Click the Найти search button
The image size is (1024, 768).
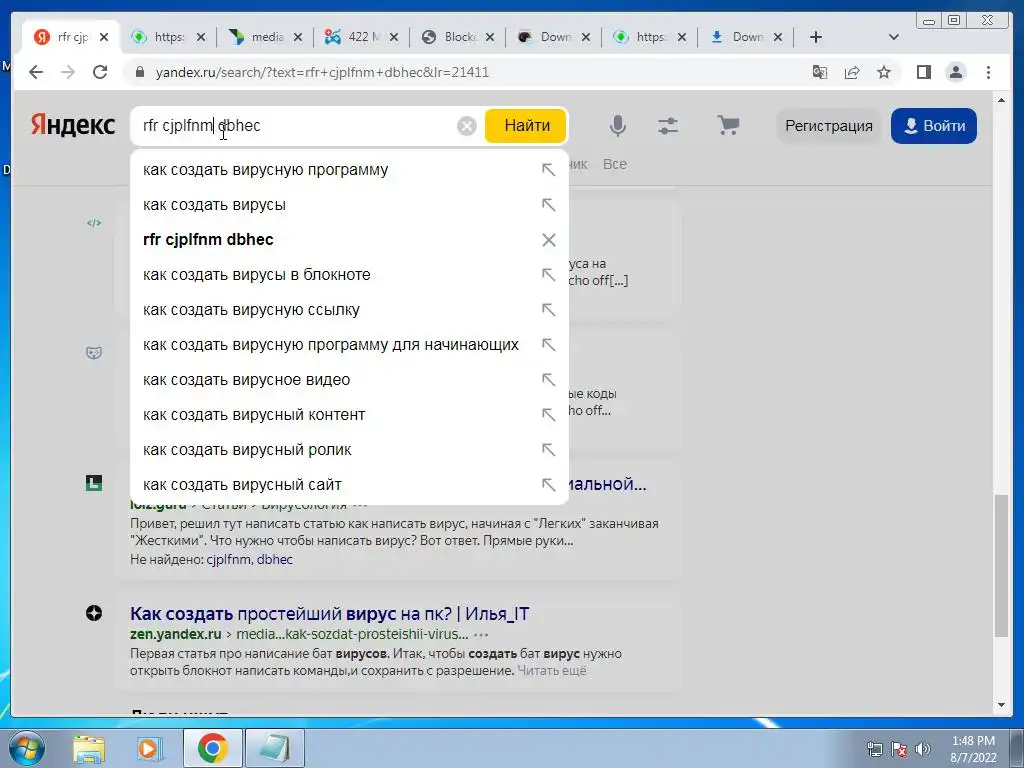(526, 125)
